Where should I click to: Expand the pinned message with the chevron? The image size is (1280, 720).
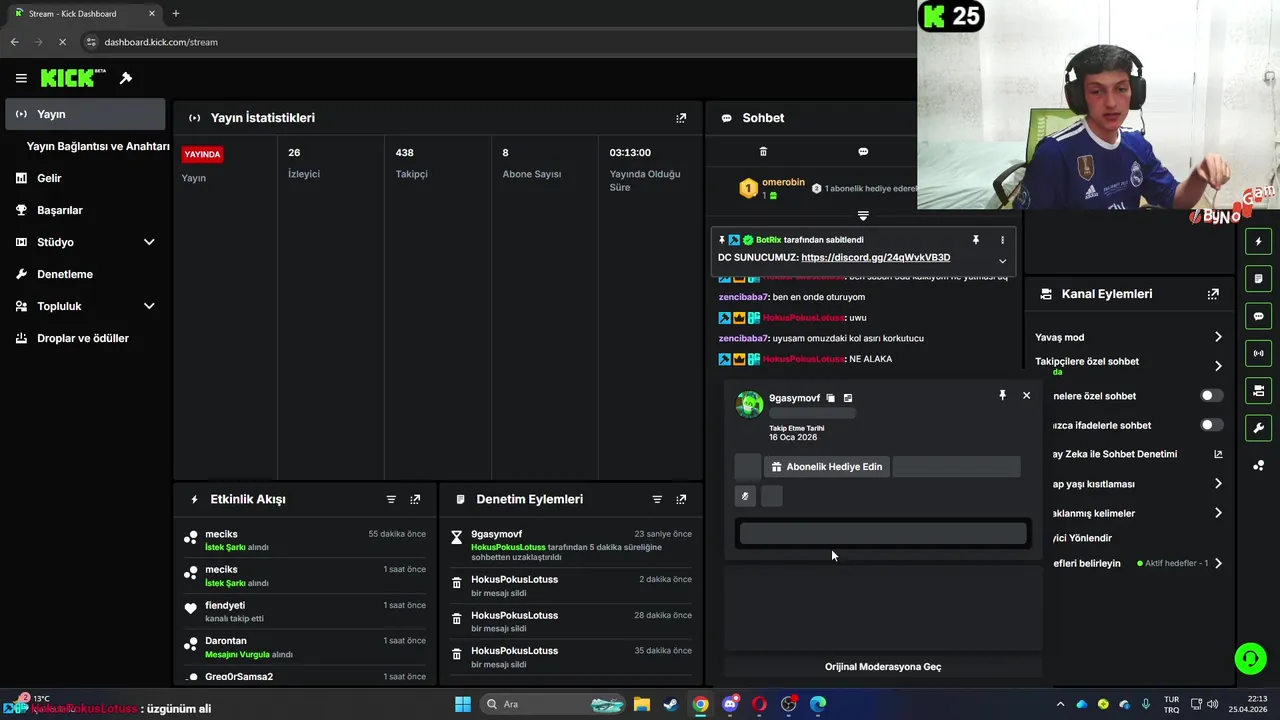click(1002, 261)
